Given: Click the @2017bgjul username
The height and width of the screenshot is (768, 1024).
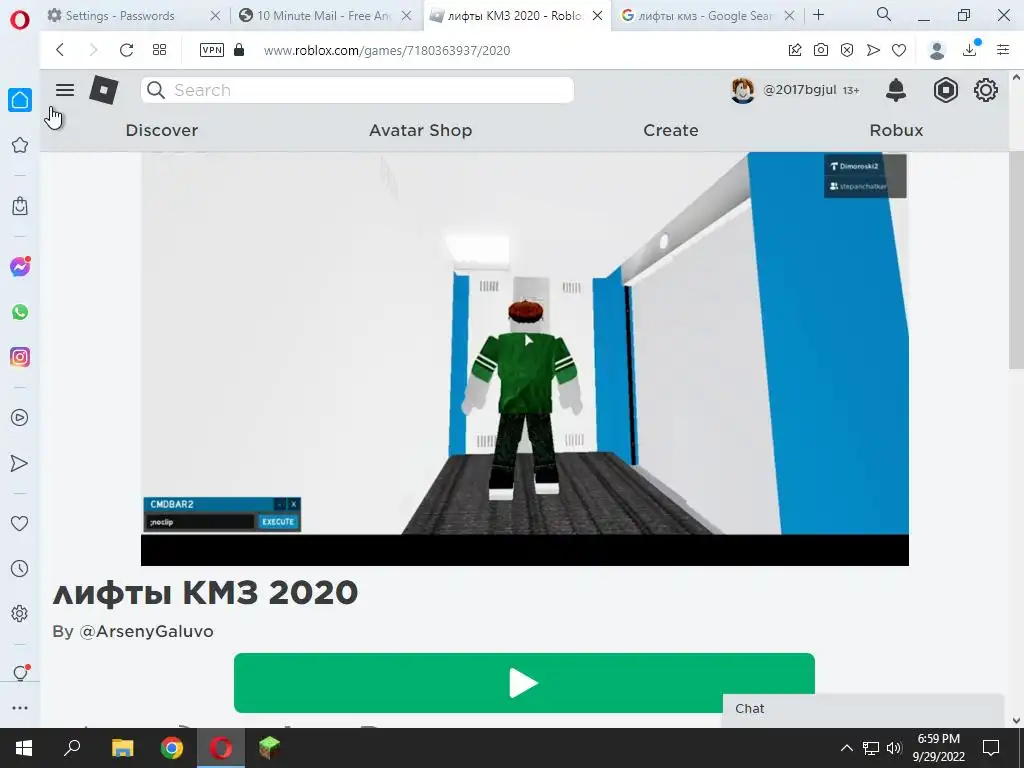Looking at the screenshot, I should point(800,90).
